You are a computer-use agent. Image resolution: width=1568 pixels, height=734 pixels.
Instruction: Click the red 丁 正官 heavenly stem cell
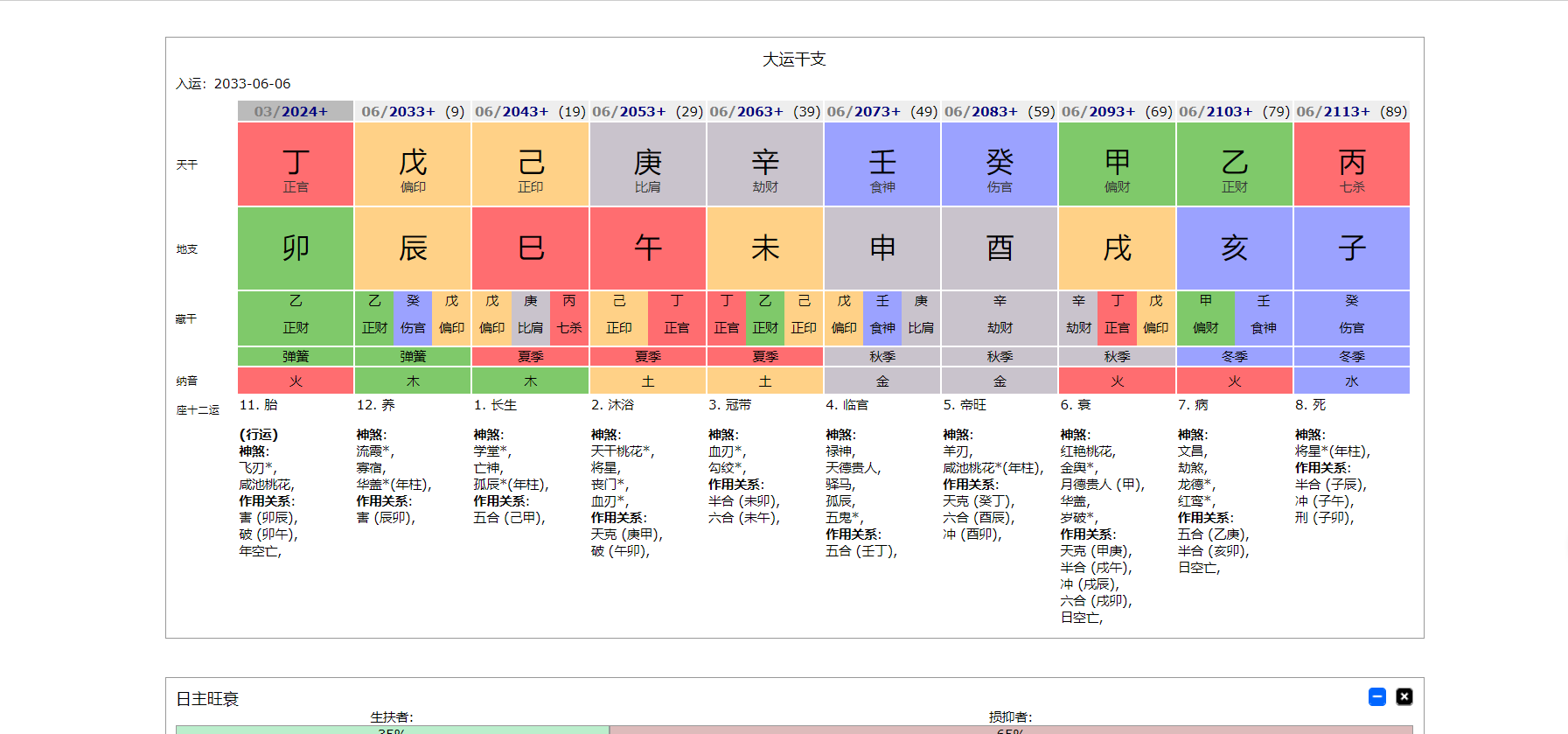[296, 164]
